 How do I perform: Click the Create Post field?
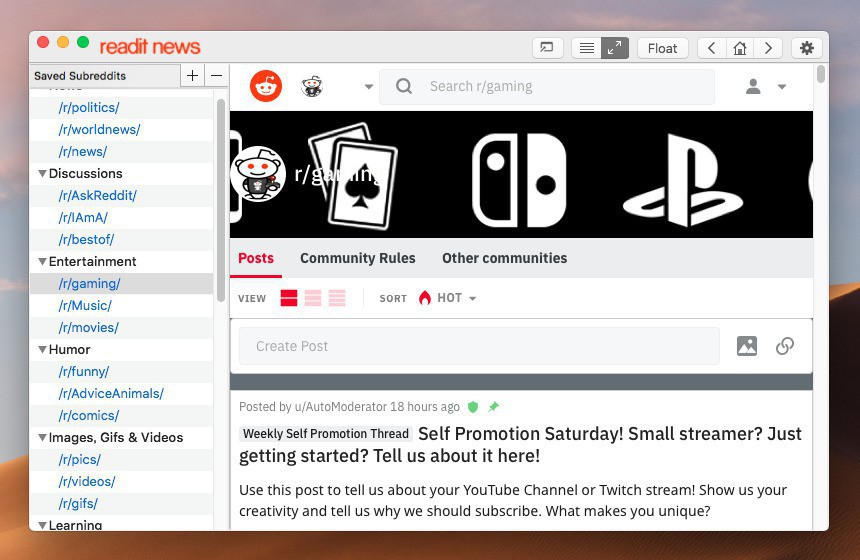pyautogui.click(x=479, y=346)
